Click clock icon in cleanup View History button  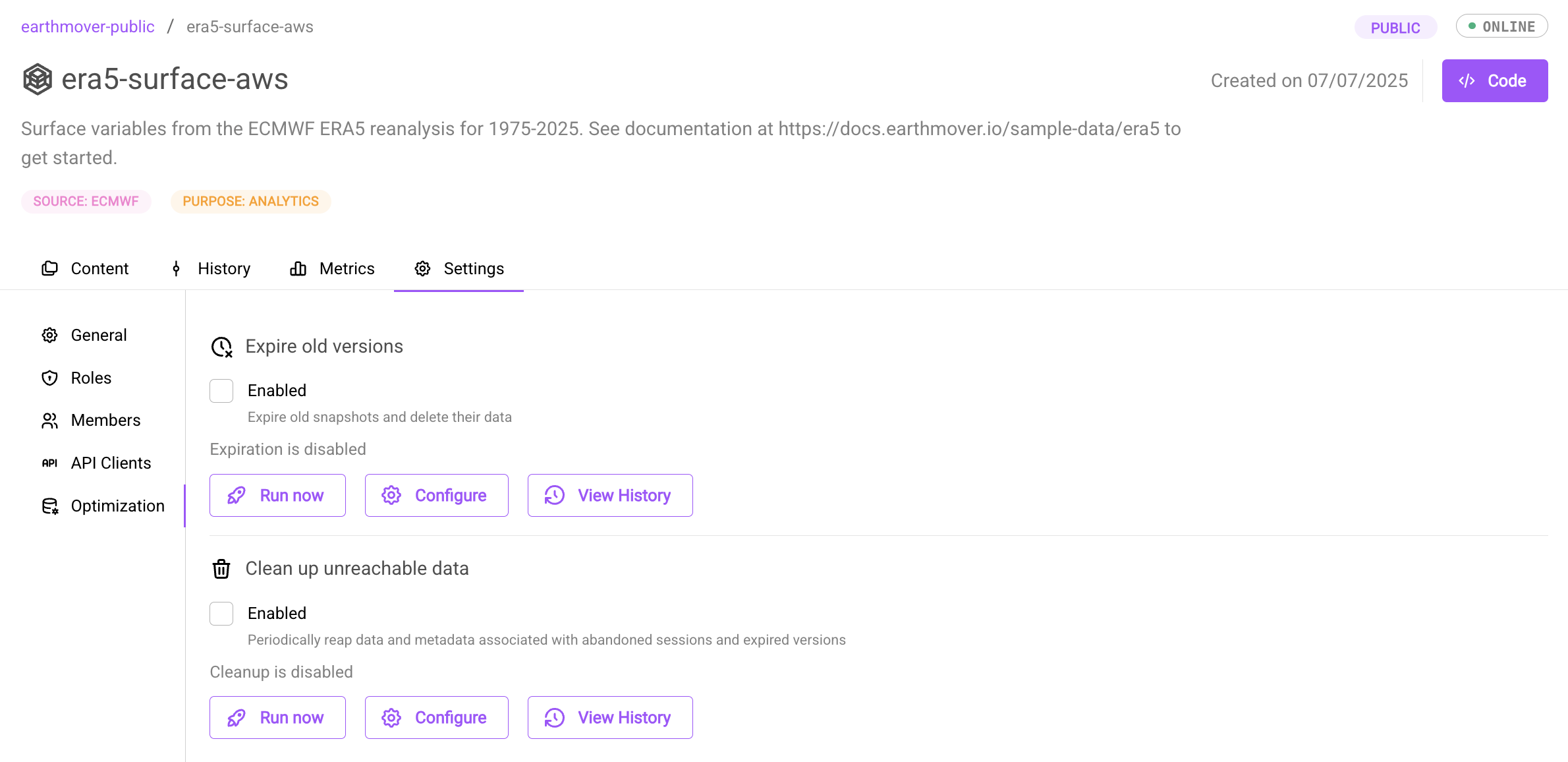(555, 717)
